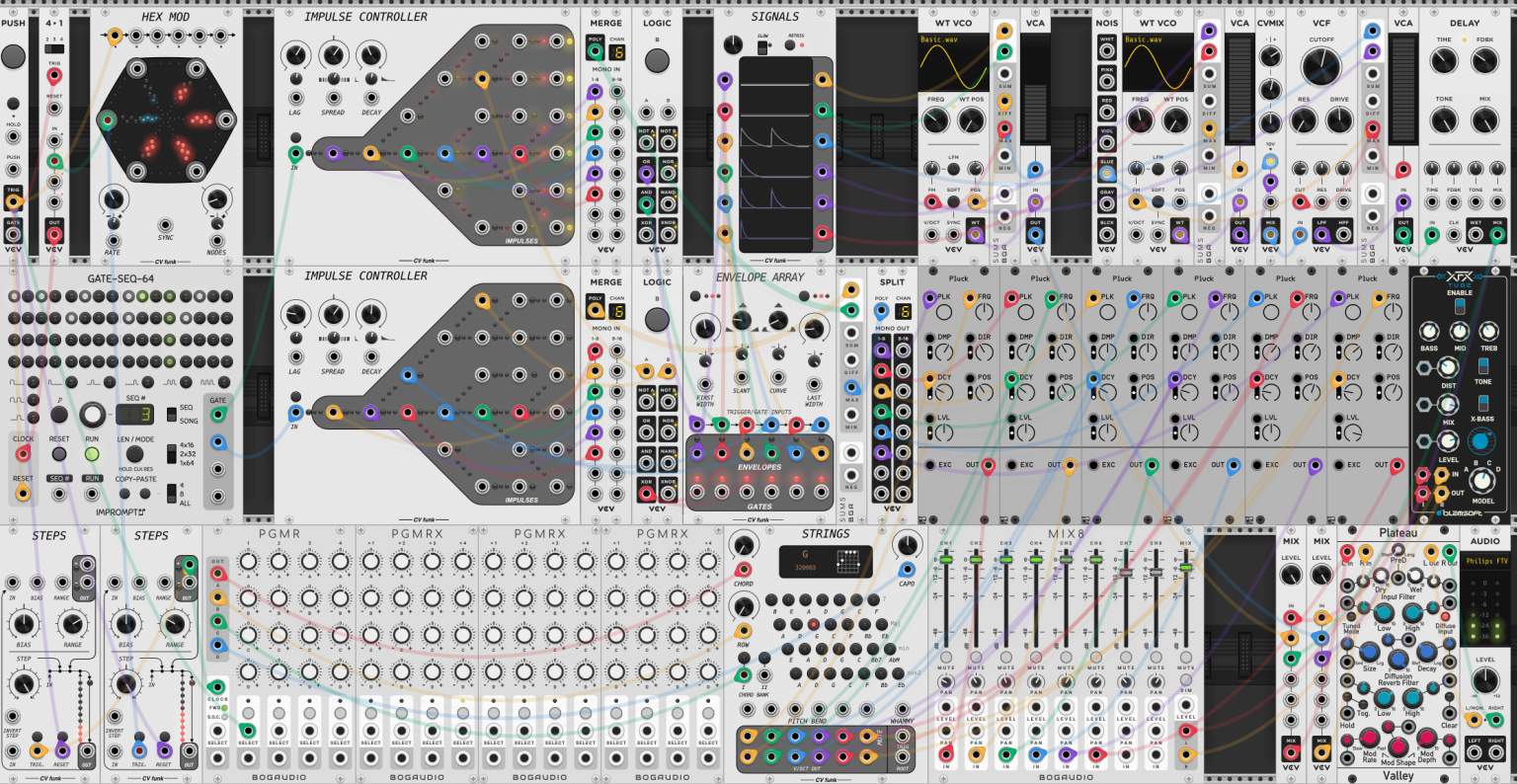Click the CH7 fader on the MIX8 mixer
Image resolution: width=1517 pixels, height=784 pixels.
1126,573
